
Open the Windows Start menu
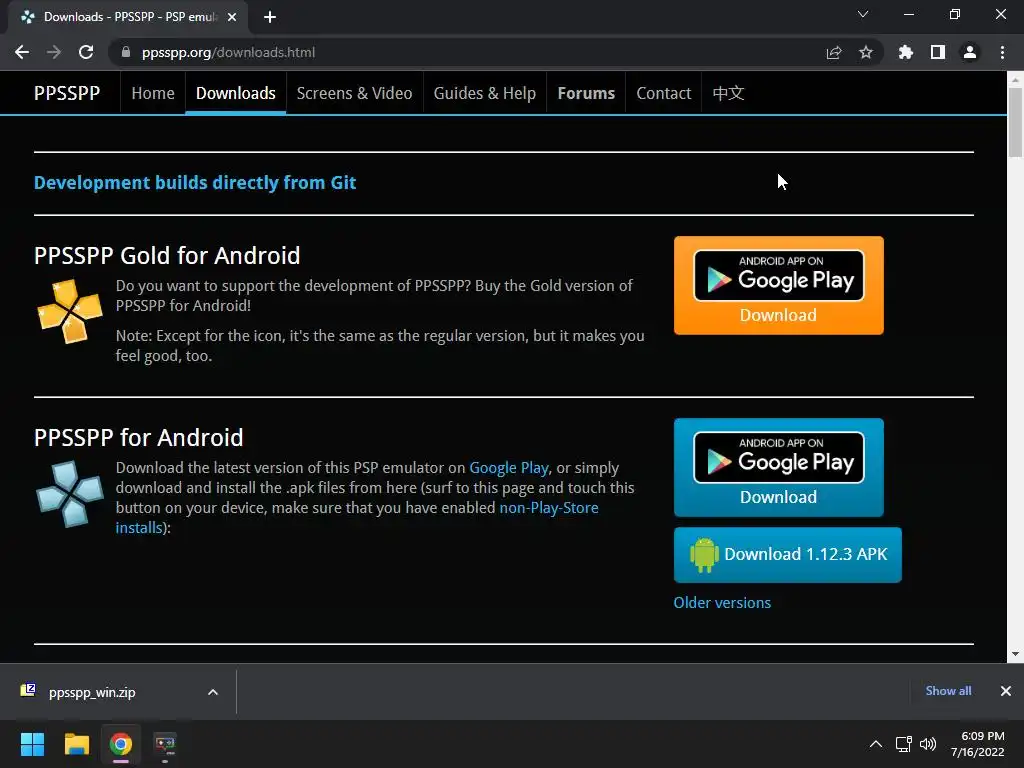coord(32,744)
